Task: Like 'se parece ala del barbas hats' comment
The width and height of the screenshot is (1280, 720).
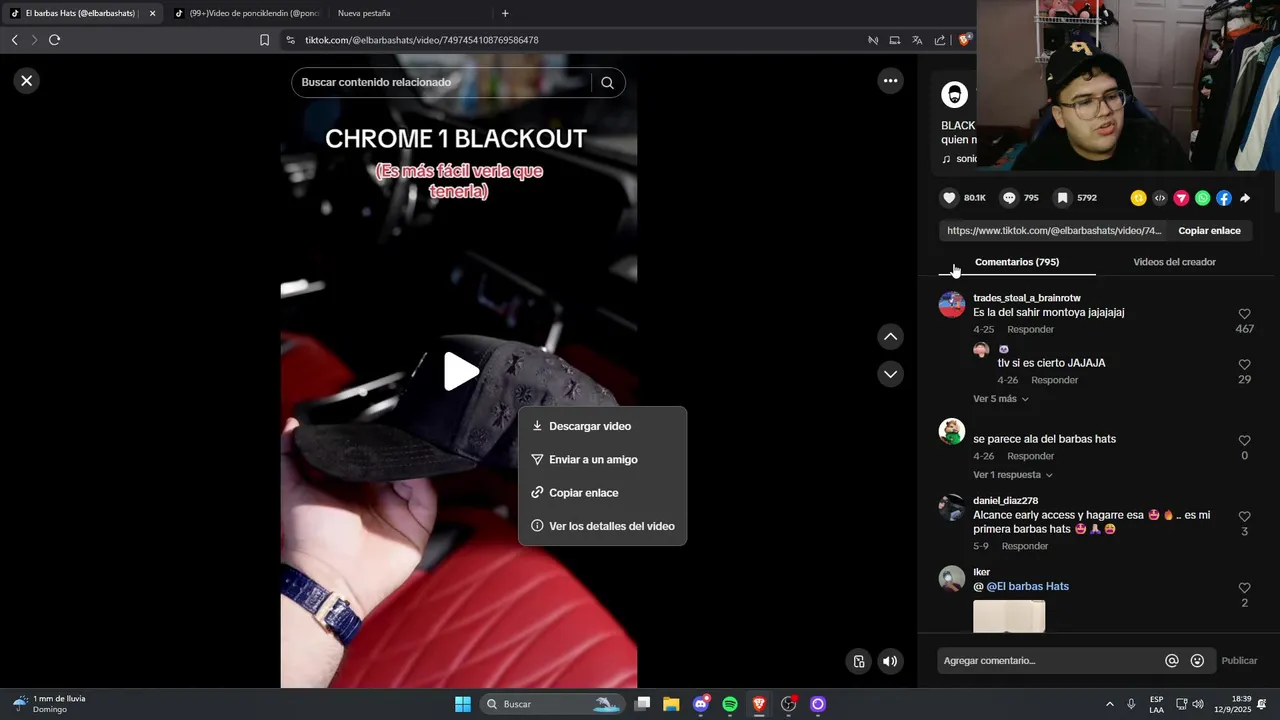Action: 1245,441
